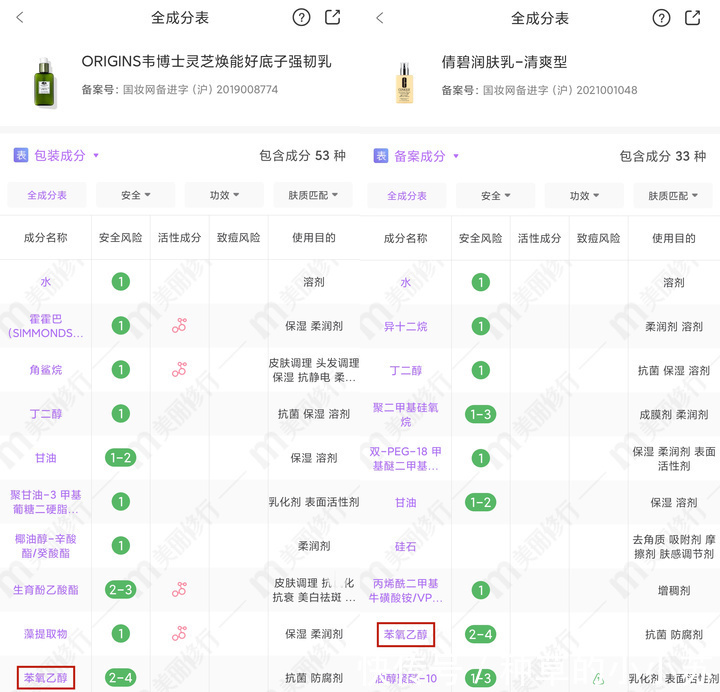Open 椰油醇-辛酸酯/癸酸酯 ingredient
This screenshot has height=692, width=720.
45,546
